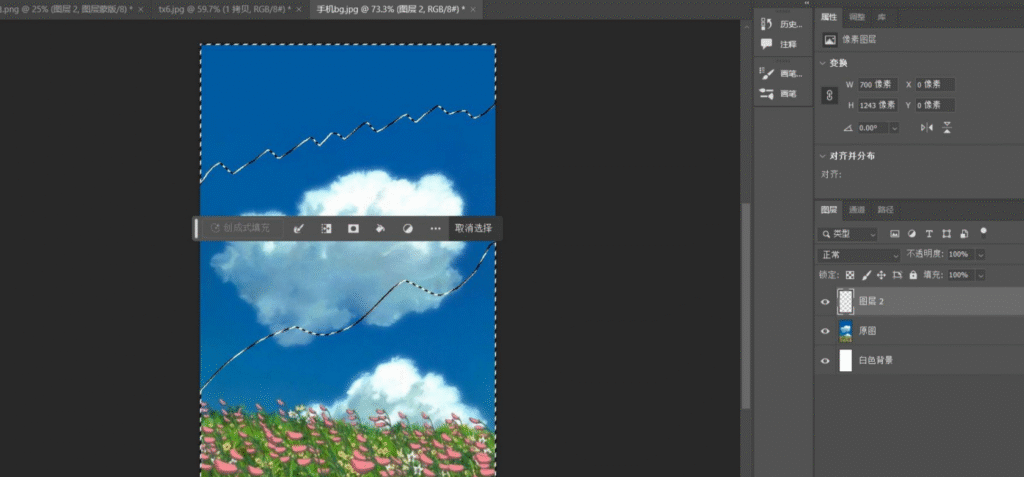
Task: Click the Y position 0 像素 field
Action: coord(935,105)
